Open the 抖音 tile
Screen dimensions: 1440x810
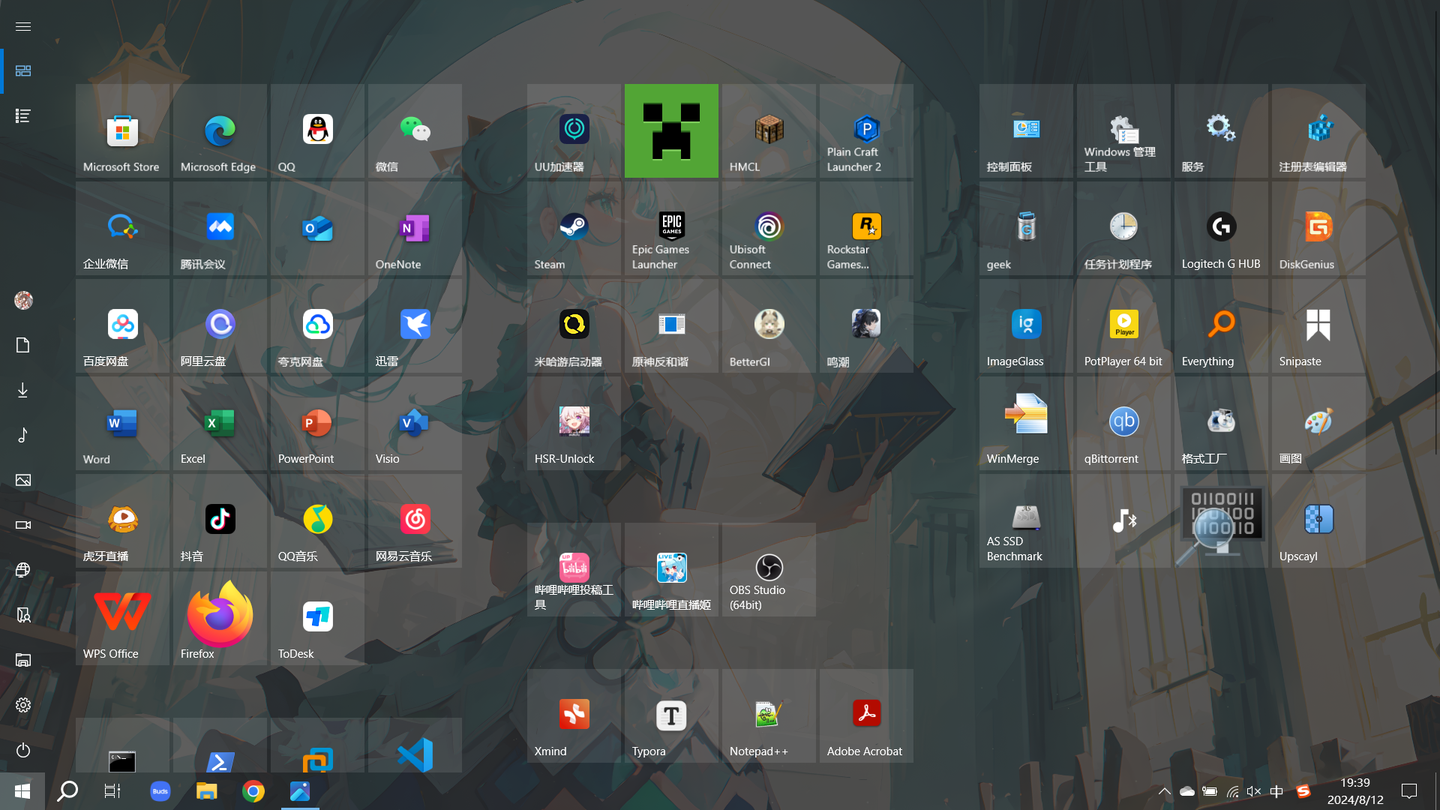click(x=219, y=521)
